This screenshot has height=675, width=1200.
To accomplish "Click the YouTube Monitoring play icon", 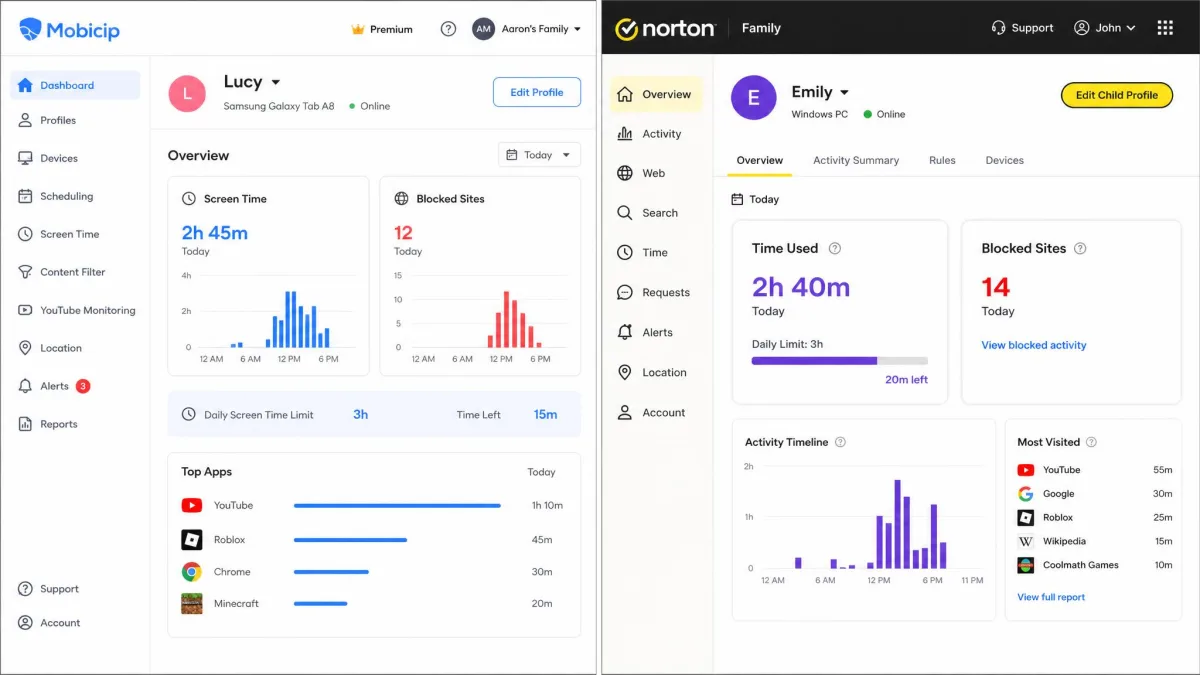I will click(25, 310).
